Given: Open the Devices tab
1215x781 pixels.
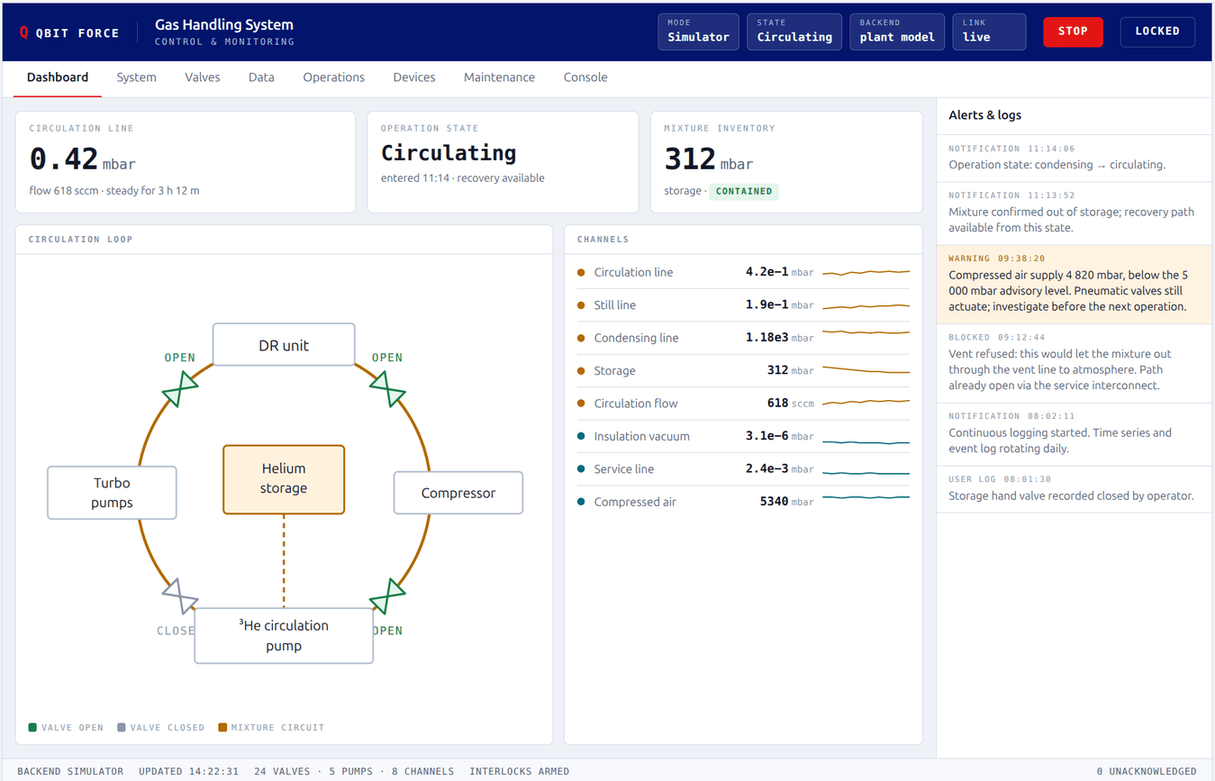Looking at the screenshot, I should [414, 77].
